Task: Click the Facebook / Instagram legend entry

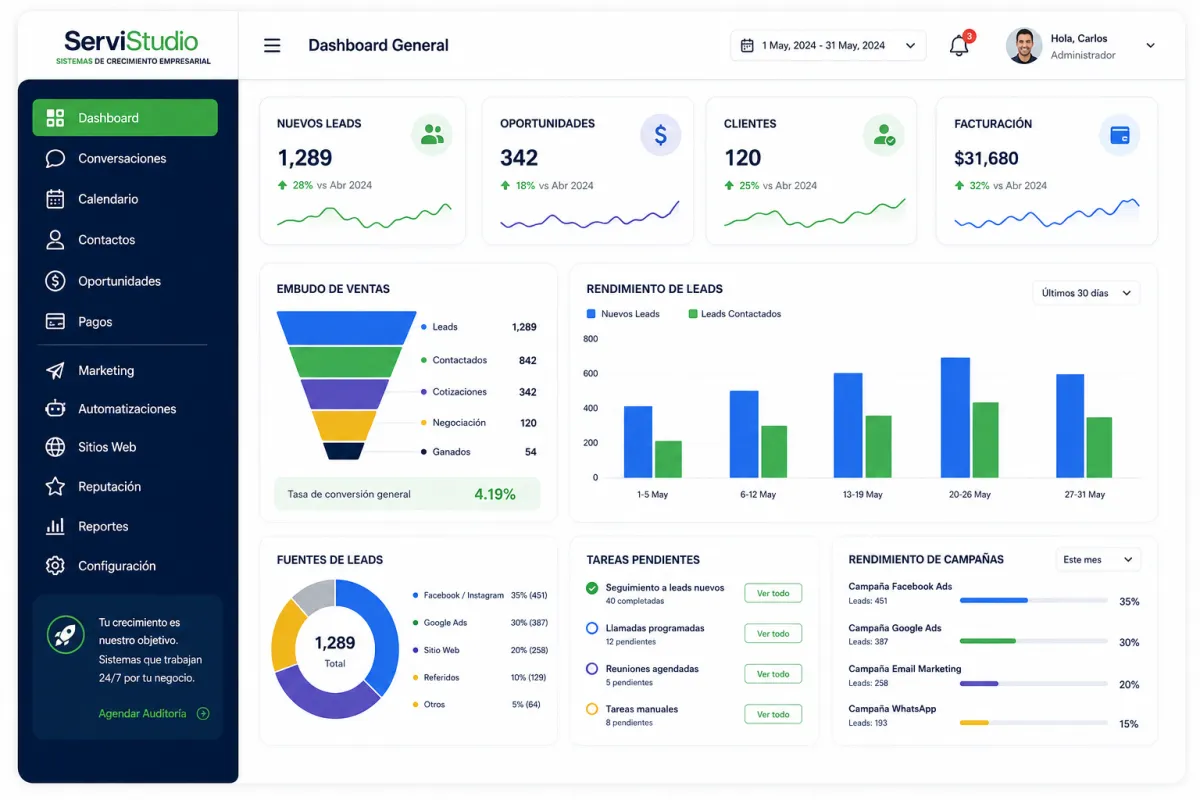Action: (480, 595)
